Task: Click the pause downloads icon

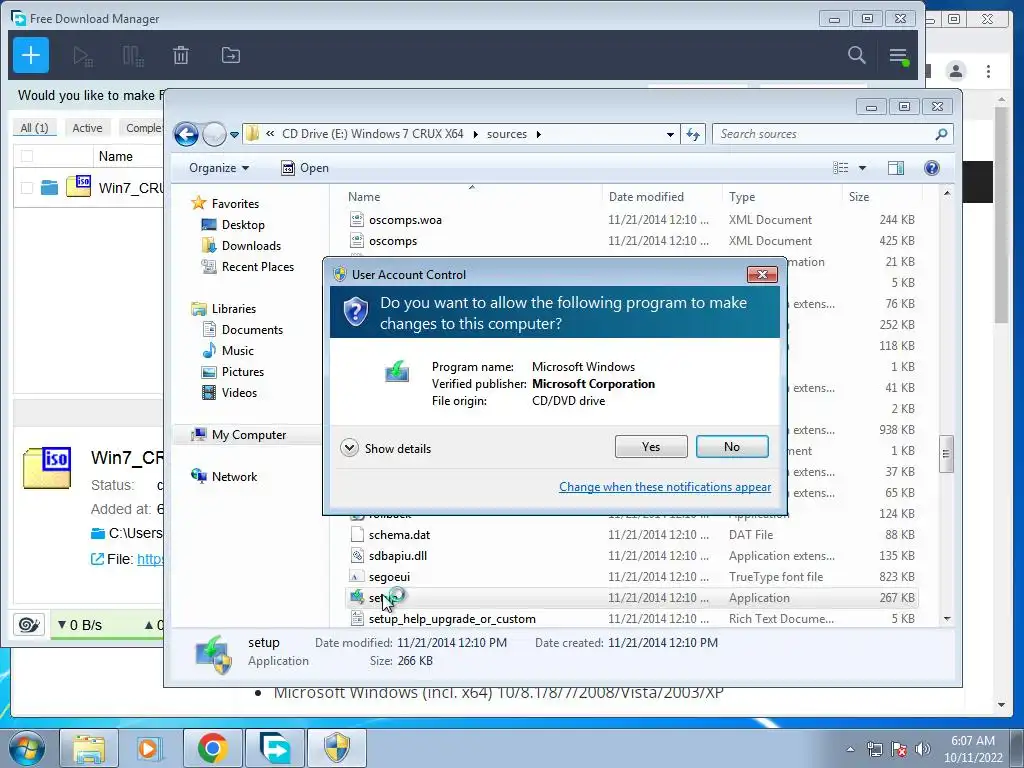Action: click(133, 56)
